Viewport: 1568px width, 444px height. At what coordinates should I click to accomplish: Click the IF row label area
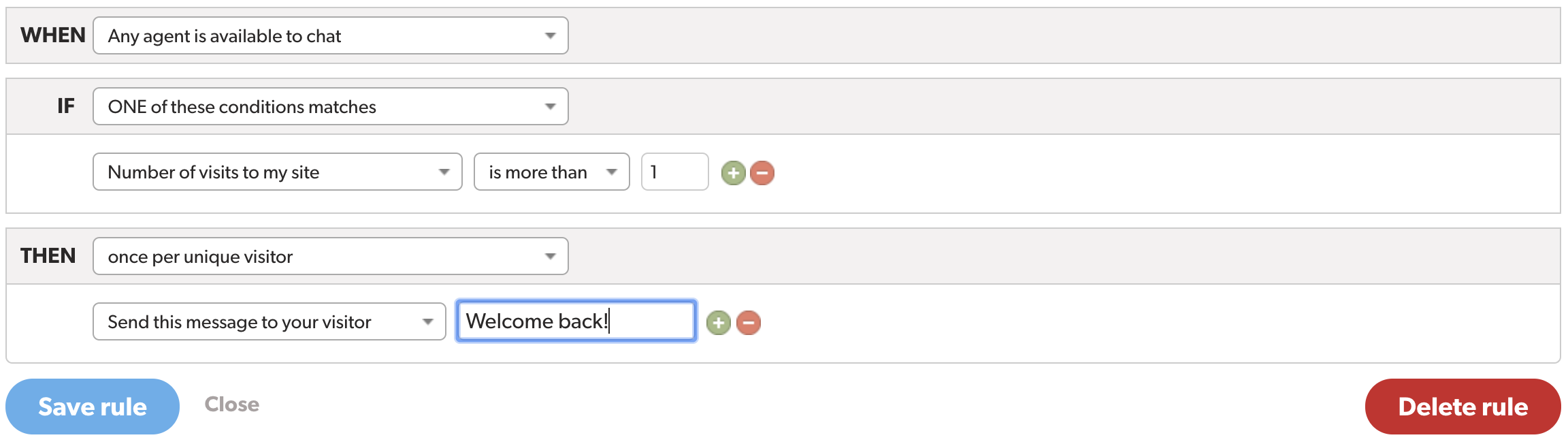click(65, 106)
